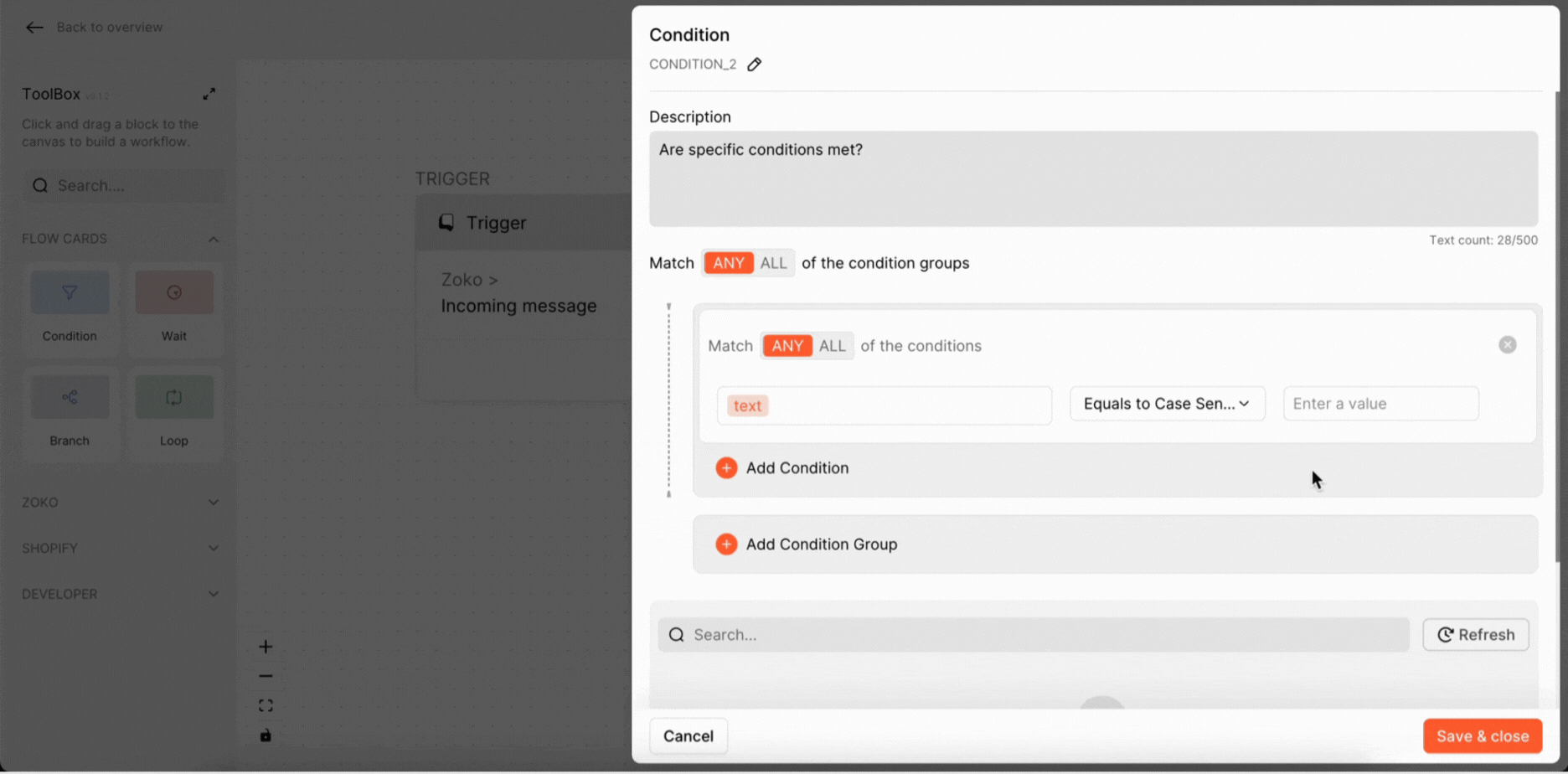Click the Back to overview link
The width and height of the screenshot is (1568, 774).
(110, 28)
